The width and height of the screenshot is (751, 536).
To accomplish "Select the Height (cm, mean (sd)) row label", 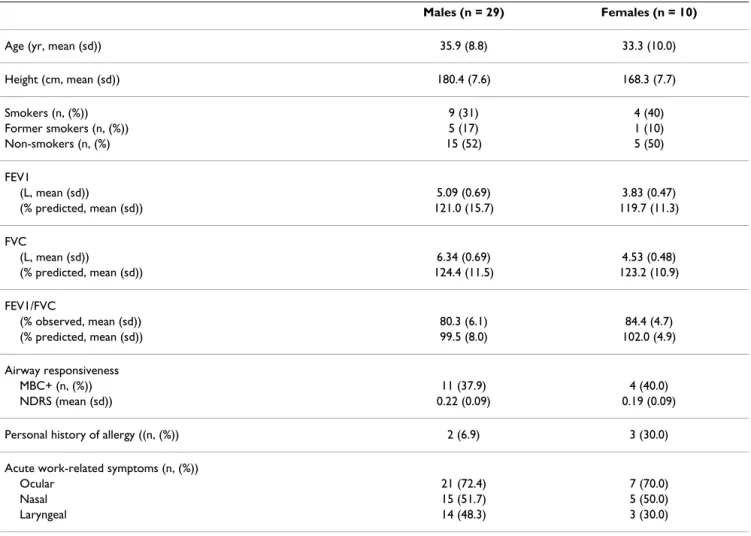I will (62, 80).
